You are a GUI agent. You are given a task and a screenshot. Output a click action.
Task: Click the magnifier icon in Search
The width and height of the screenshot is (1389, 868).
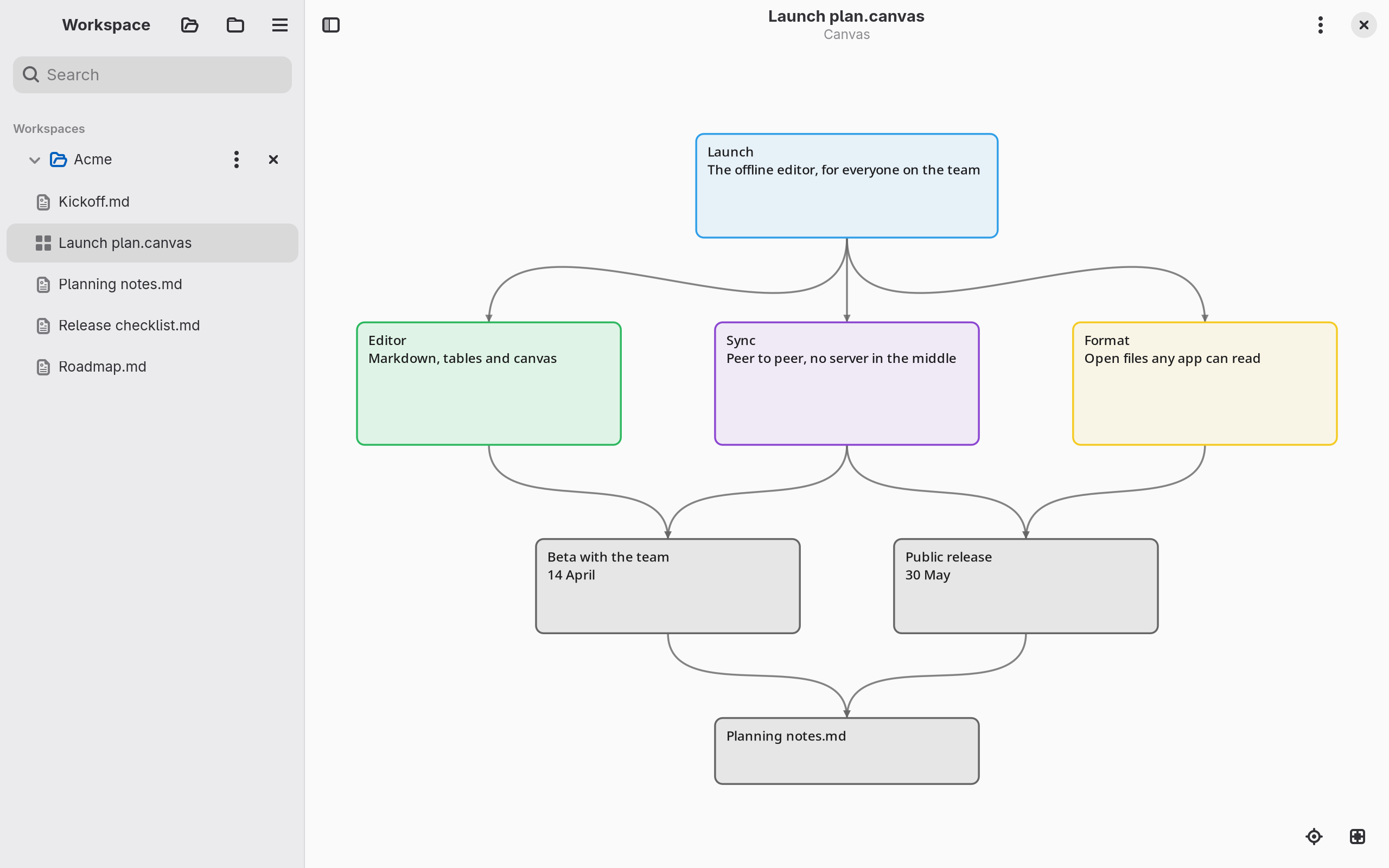[30, 75]
